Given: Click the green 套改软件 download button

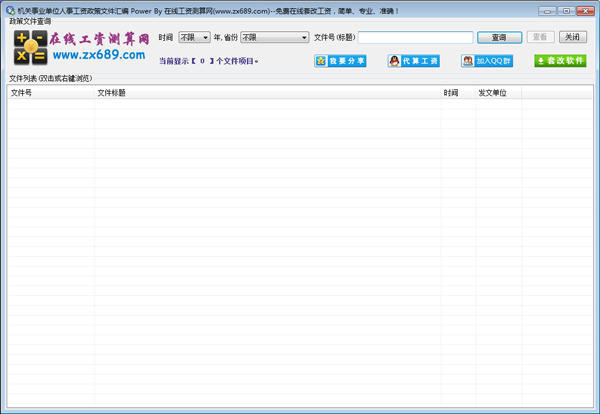Looking at the screenshot, I should [560, 61].
